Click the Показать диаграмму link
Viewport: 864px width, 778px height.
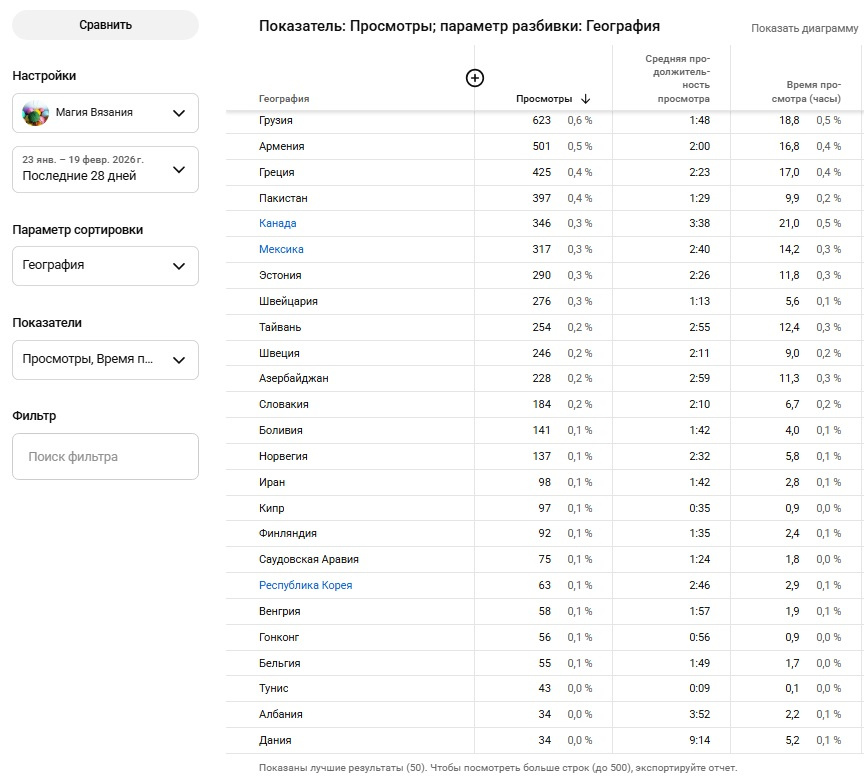pyautogui.click(x=804, y=28)
